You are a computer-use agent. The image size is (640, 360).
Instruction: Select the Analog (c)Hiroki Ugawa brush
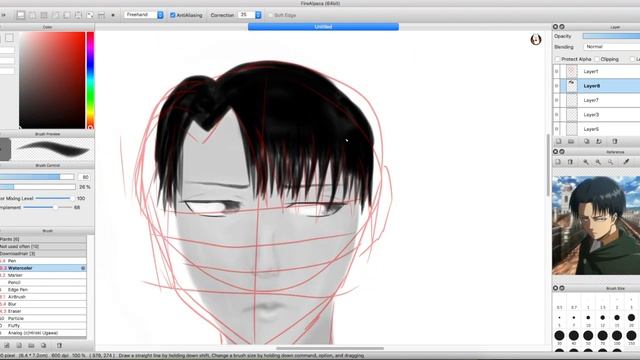click(43, 333)
